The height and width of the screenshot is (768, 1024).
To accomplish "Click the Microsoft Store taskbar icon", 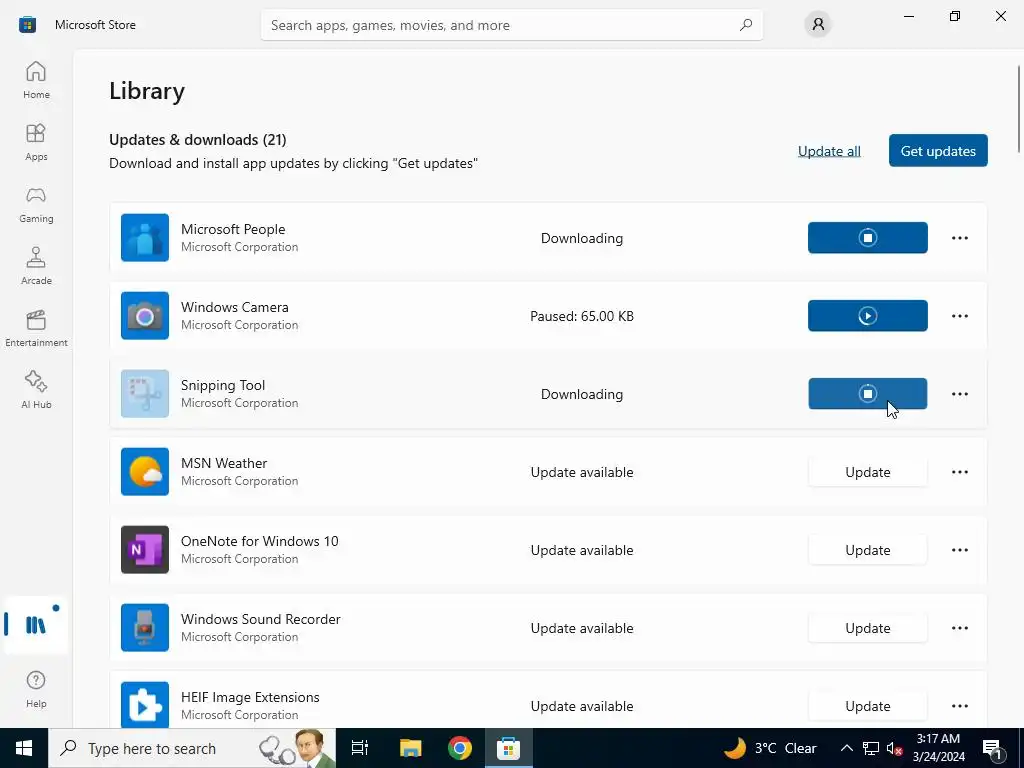I will point(508,748).
